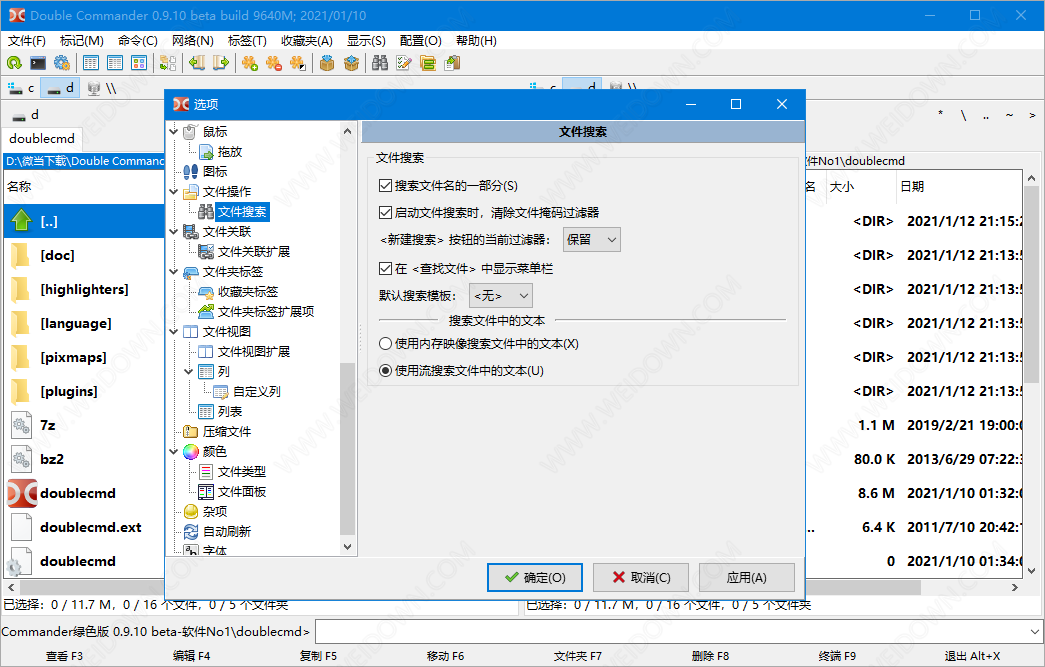Open the 配置(O) menu
Viewport: 1045px width, 667px height.
click(x=421, y=41)
